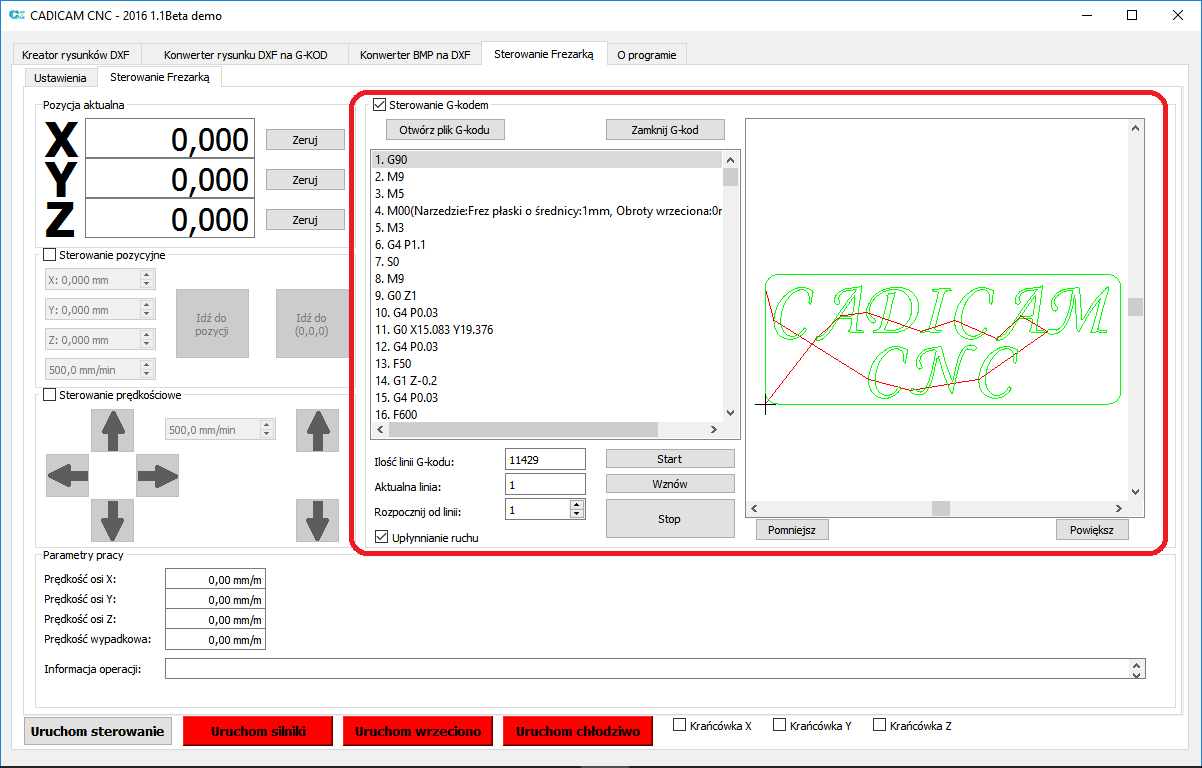Zero the Y axis with Zeruj

pyautogui.click(x=305, y=180)
